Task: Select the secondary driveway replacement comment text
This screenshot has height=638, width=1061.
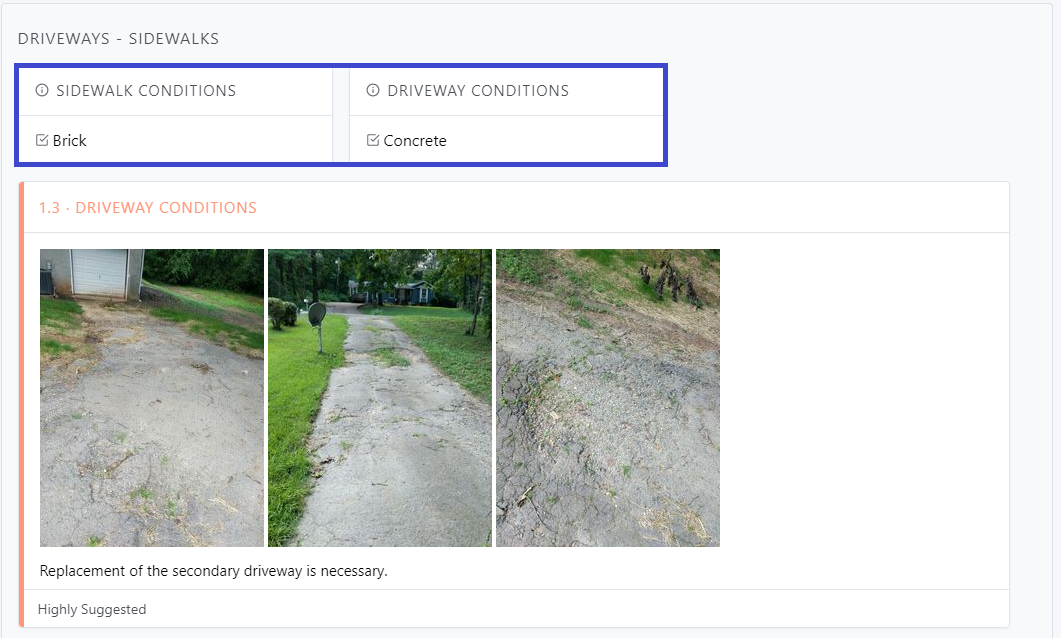Action: 213,571
